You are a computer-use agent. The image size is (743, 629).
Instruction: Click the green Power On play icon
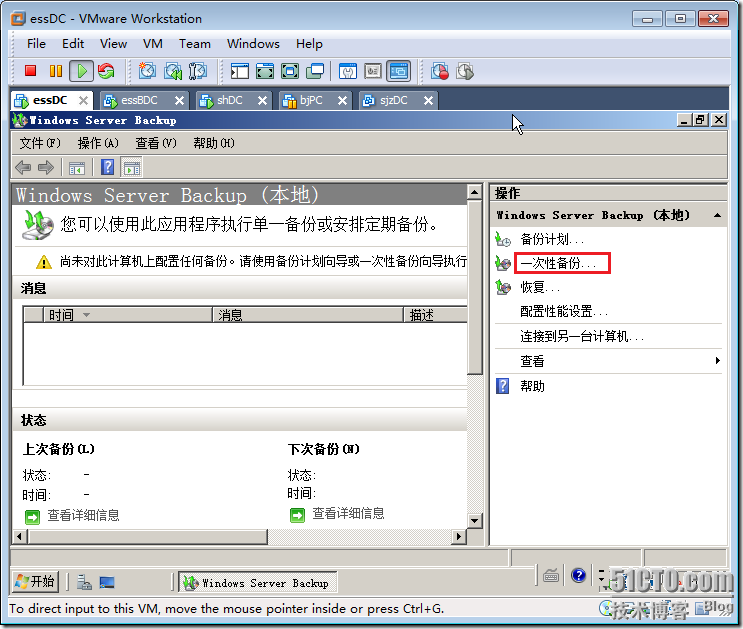[x=82, y=71]
